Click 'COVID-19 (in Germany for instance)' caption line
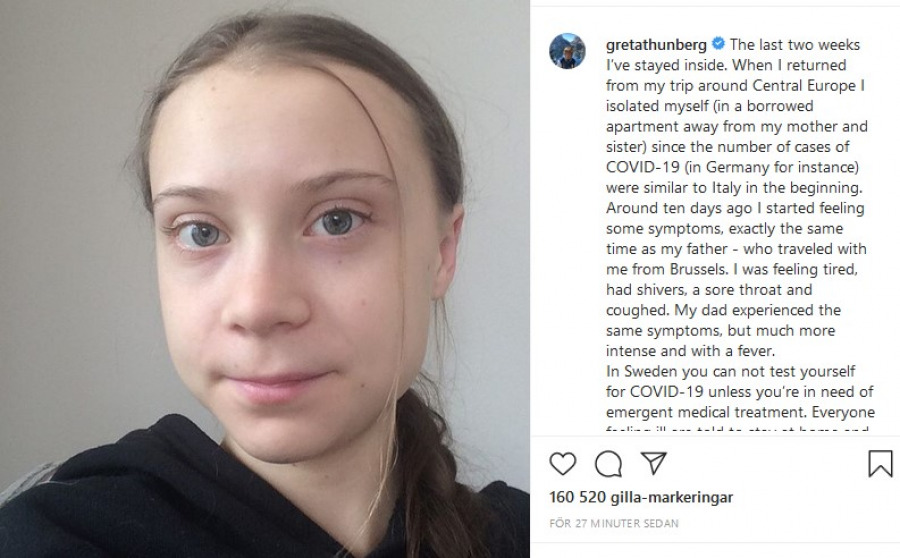 tap(732, 167)
